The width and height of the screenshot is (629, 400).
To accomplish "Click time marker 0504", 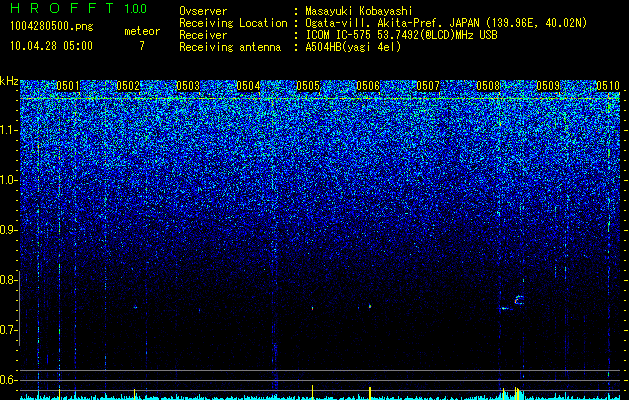I will coord(248,86).
